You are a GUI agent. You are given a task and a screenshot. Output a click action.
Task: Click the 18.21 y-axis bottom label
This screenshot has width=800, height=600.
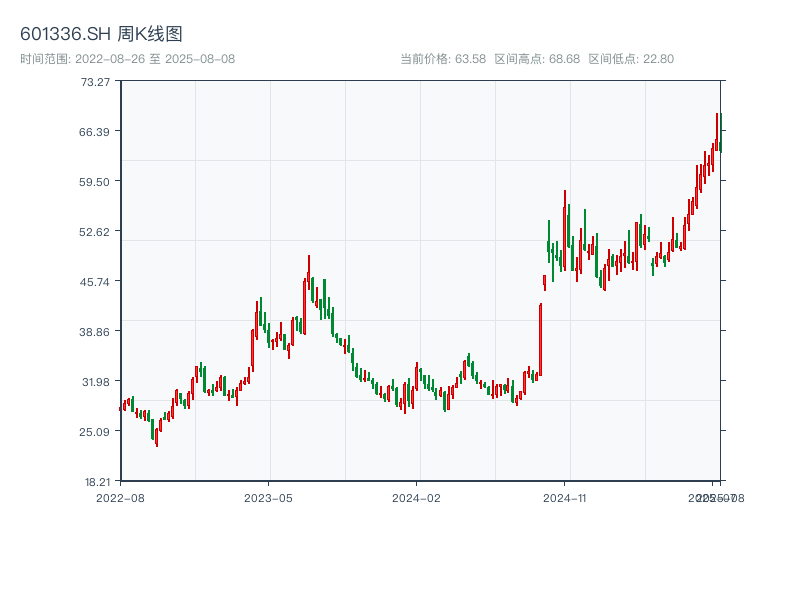point(96,481)
